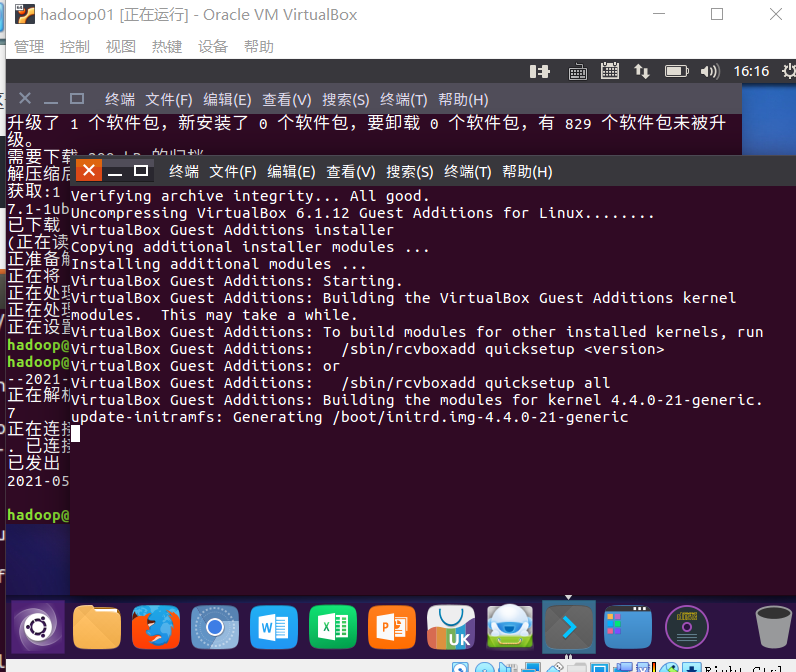Minimize the background terminal window
796x672 pixels.
(x=51, y=100)
